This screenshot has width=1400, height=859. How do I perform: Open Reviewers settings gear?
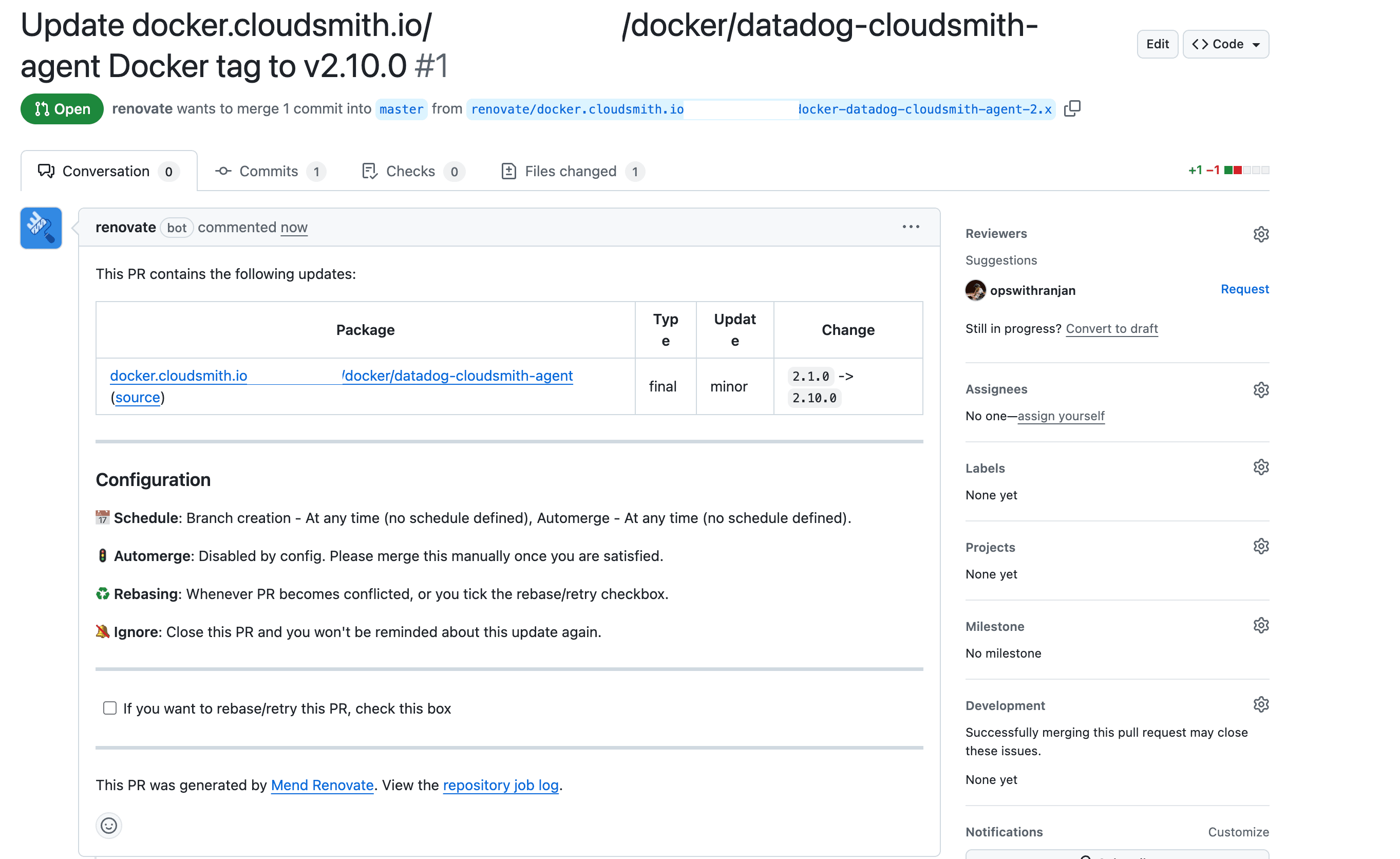tap(1260, 234)
